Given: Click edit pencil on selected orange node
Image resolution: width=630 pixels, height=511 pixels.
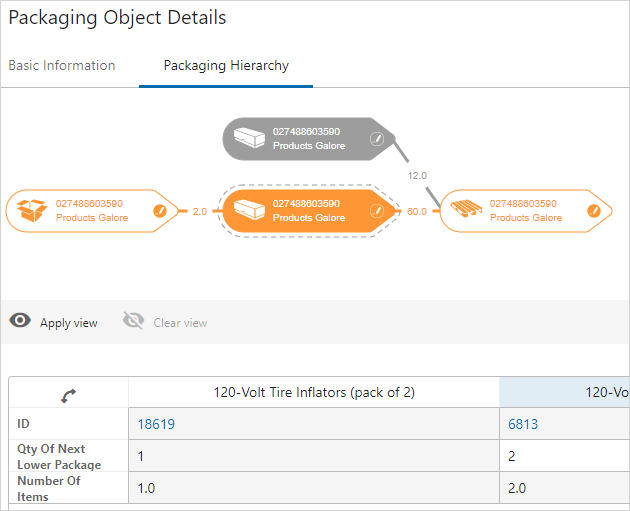Looking at the screenshot, I should pos(376,211).
